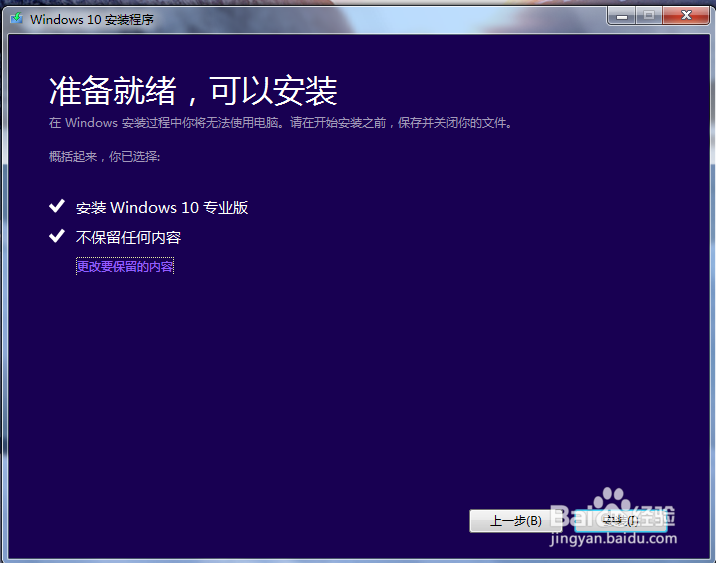This screenshot has width=716, height=563.
Task: Click the disabled maximize button in title bar
Action: tap(648, 16)
